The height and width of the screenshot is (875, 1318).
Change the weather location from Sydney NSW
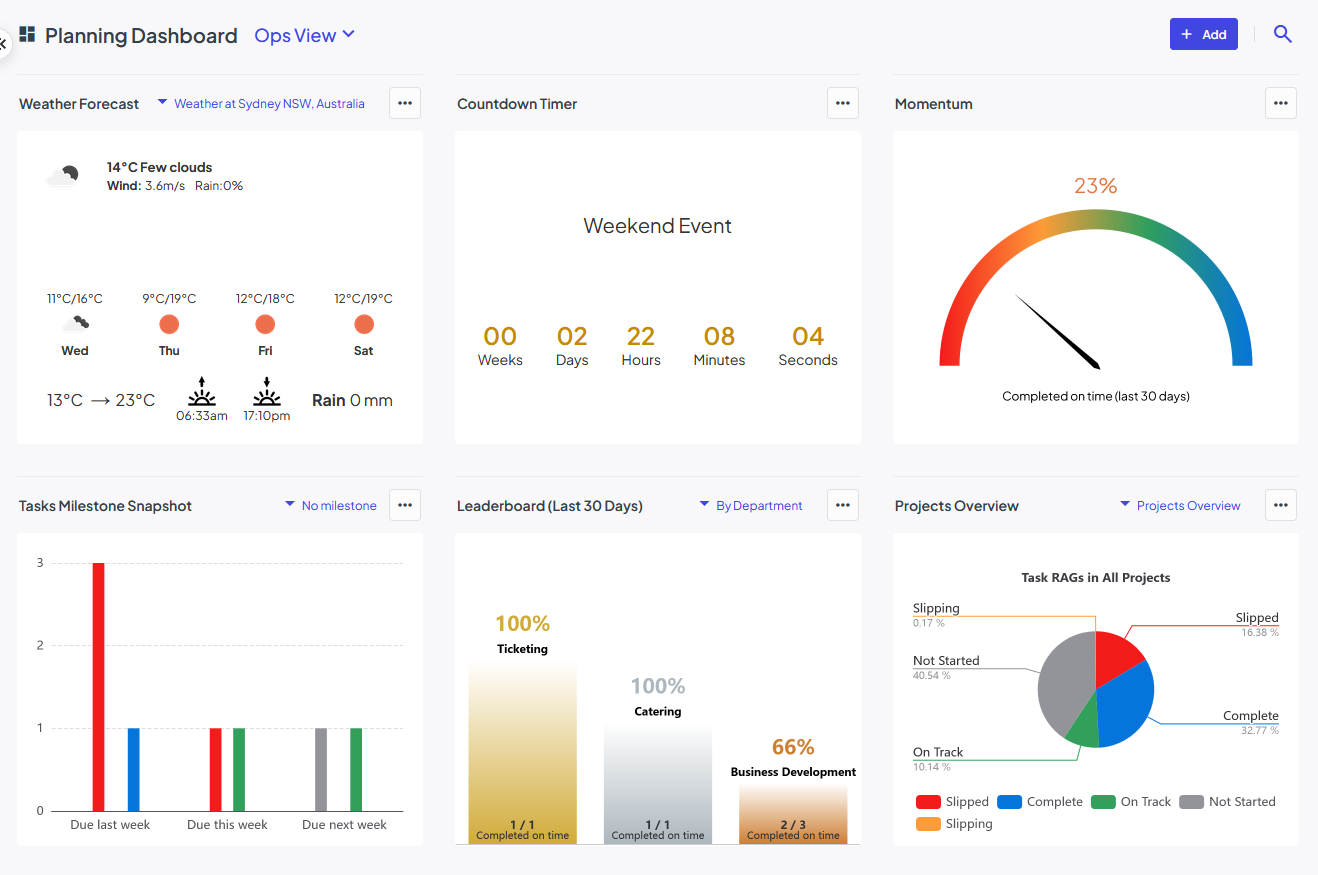click(261, 103)
